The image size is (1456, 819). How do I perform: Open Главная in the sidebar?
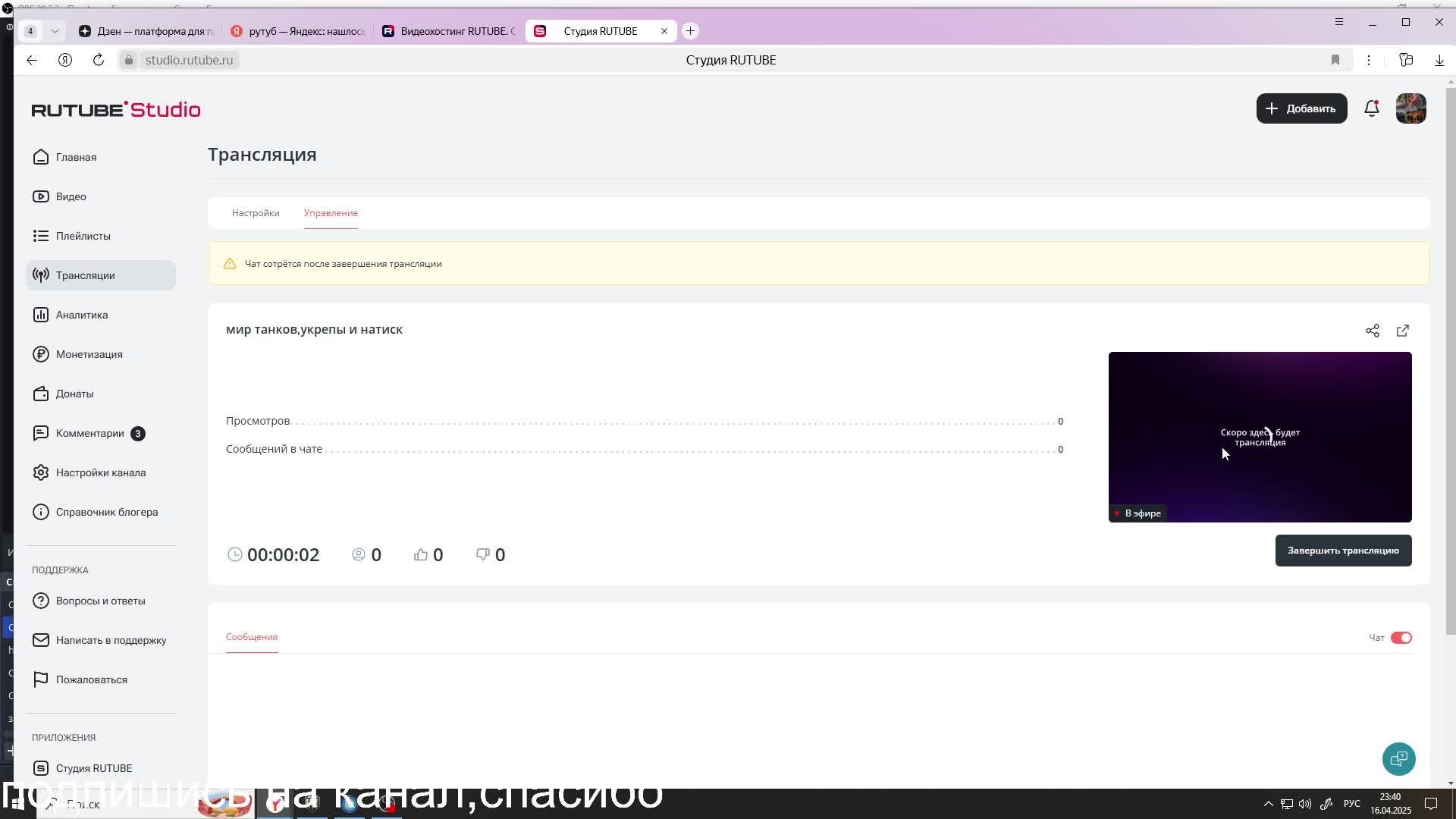[x=101, y=157]
